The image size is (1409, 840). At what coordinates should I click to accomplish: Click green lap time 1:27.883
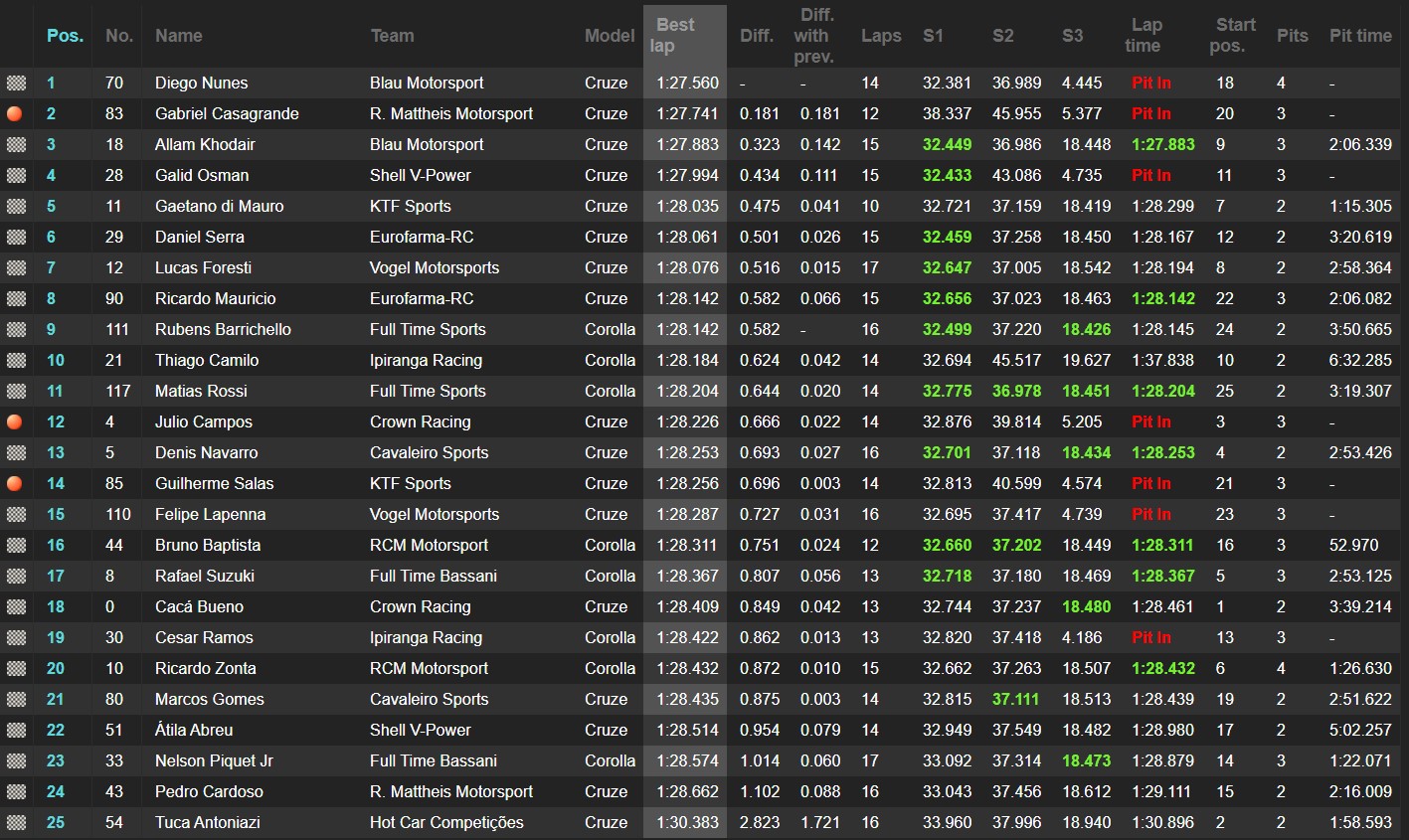1163,144
